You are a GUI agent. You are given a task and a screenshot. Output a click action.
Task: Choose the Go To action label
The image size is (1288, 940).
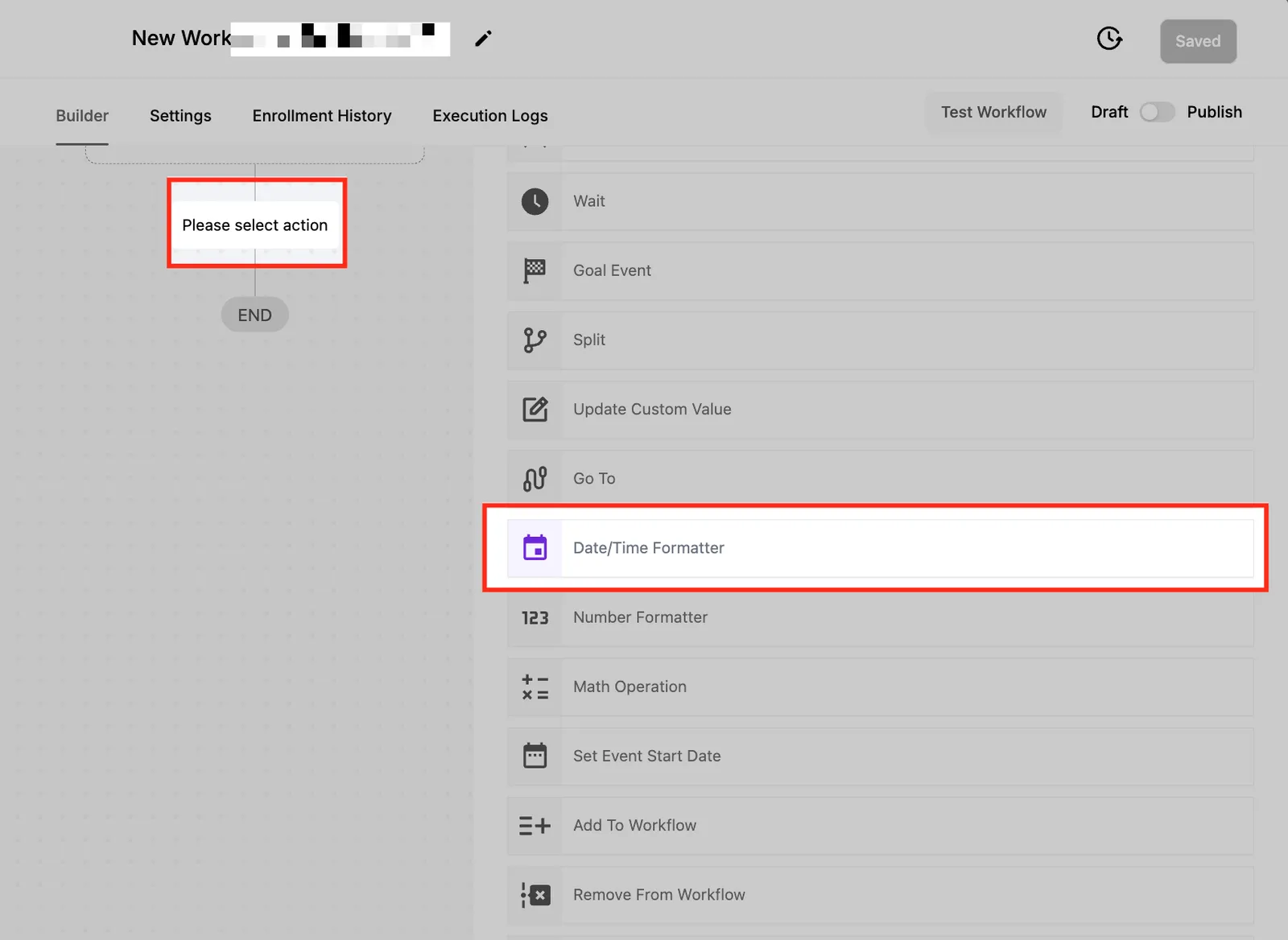coord(594,479)
